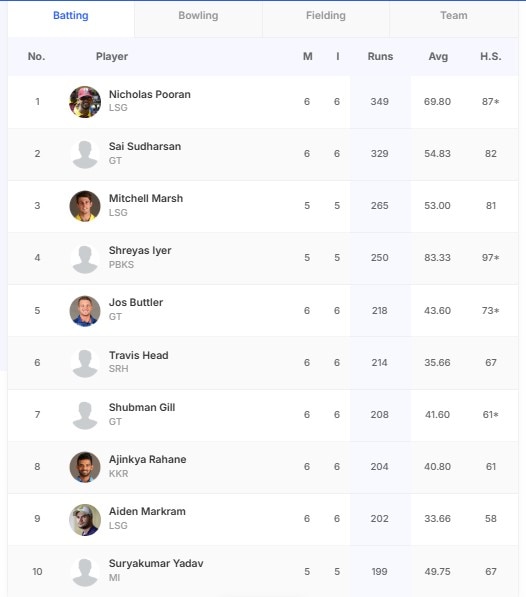Sort table by Avg column header
Image resolution: width=526 pixels, height=597 pixels.
click(438, 56)
